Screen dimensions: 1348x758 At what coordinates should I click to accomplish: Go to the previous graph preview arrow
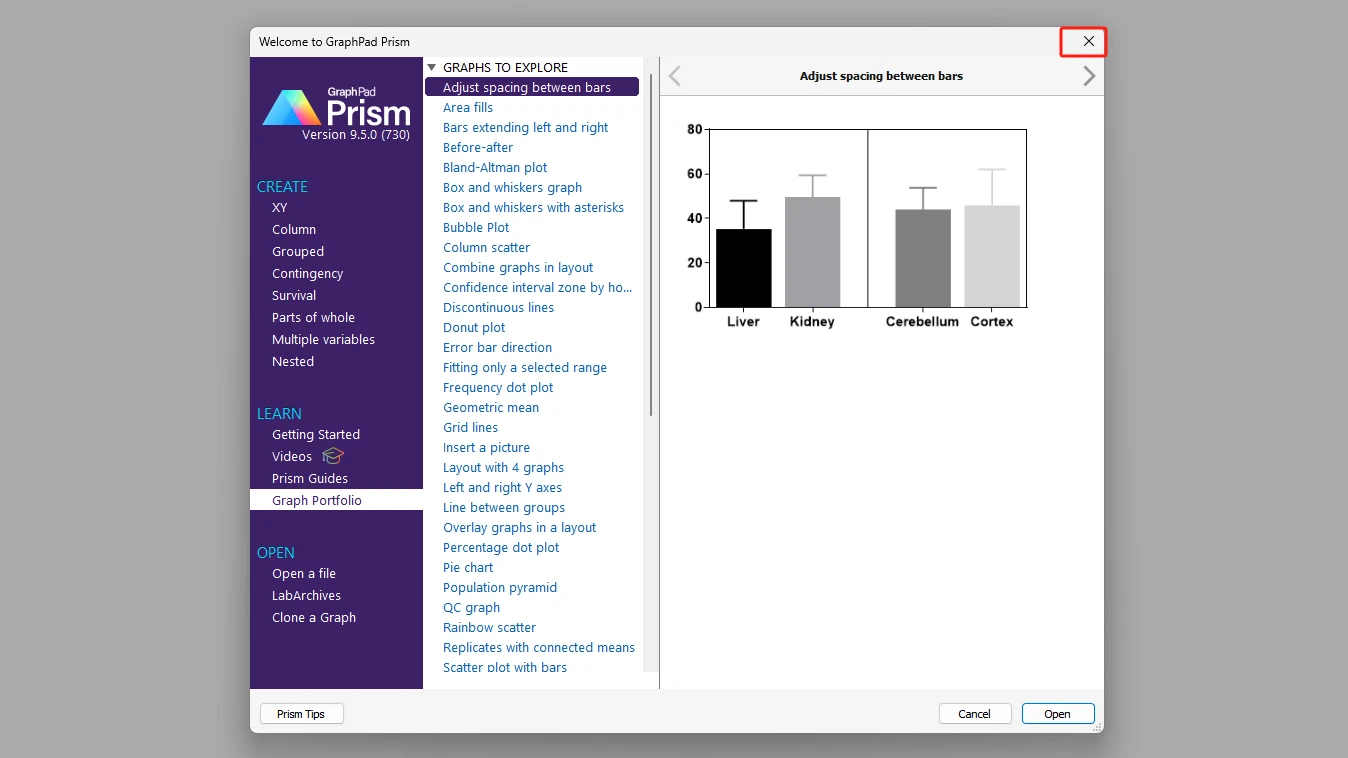click(x=675, y=76)
